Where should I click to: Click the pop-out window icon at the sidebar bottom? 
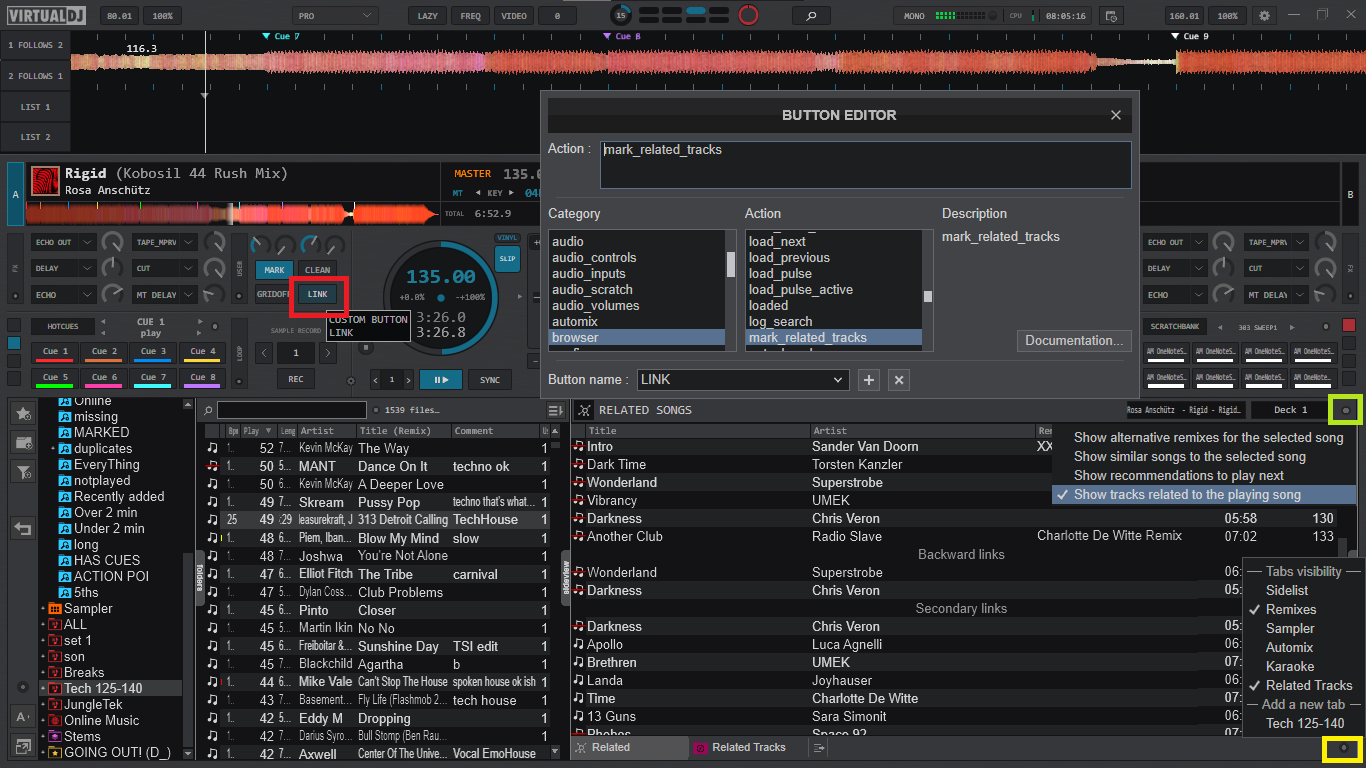pos(22,746)
